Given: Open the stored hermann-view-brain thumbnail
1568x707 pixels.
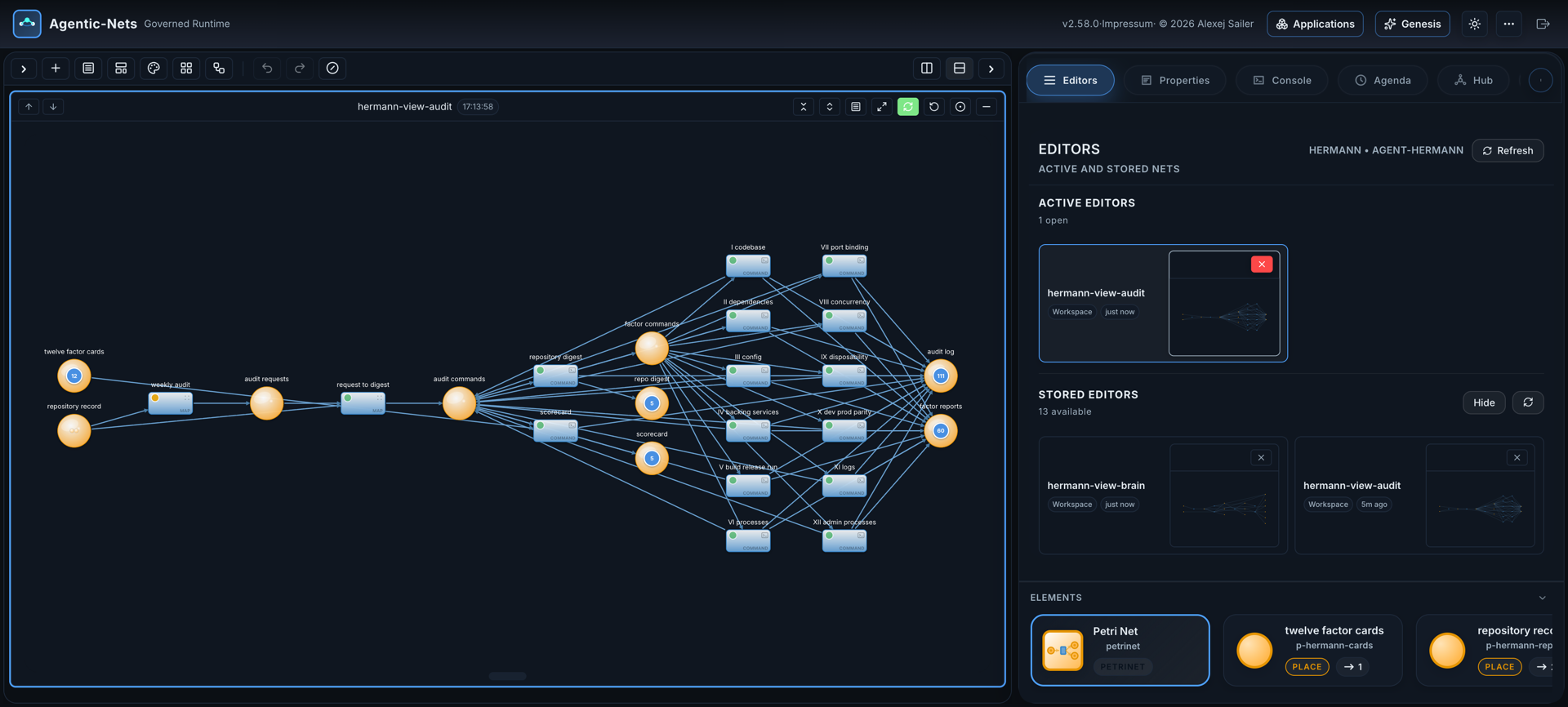Looking at the screenshot, I should tap(1224, 496).
